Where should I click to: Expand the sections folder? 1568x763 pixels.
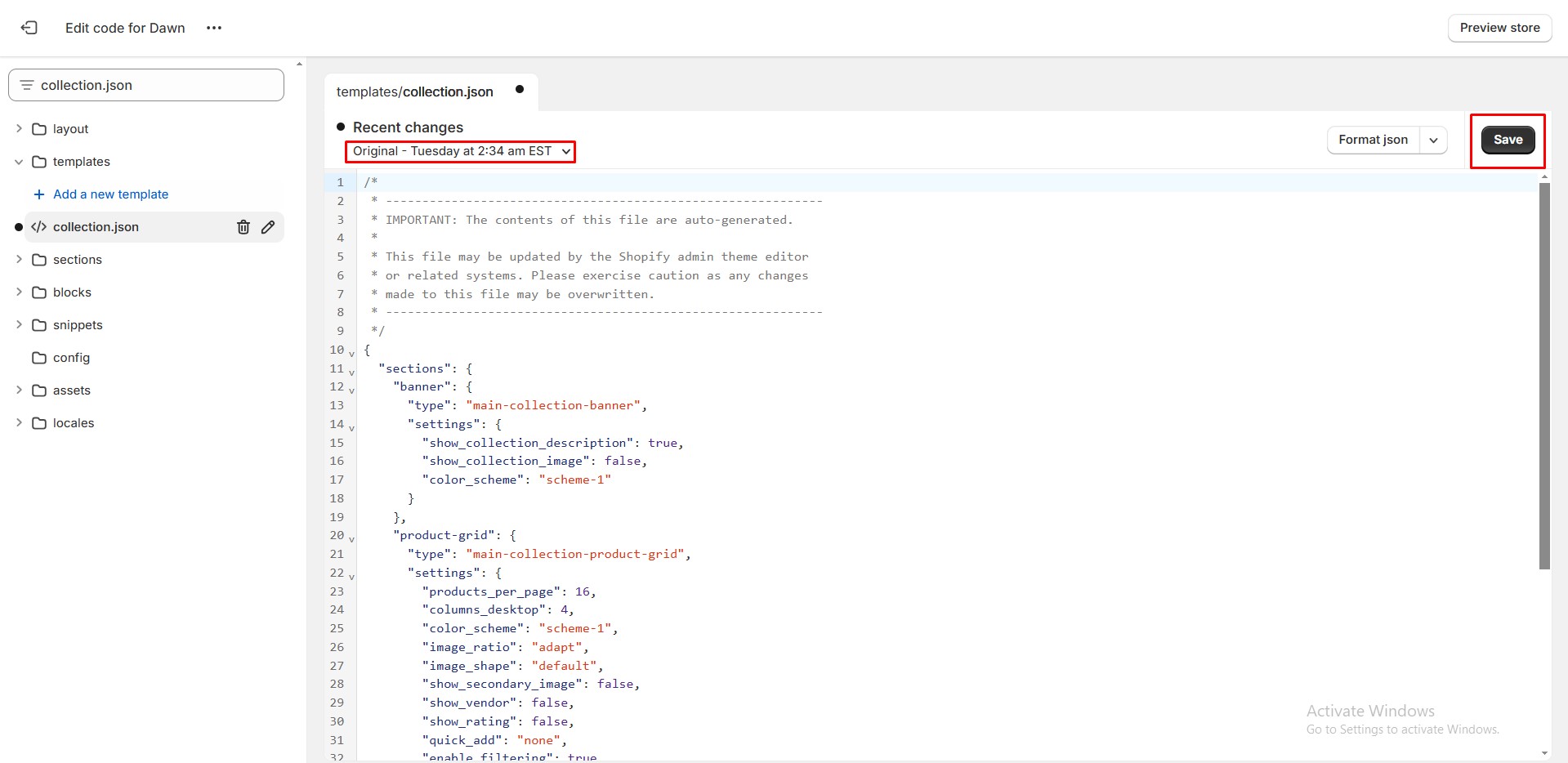(x=19, y=260)
